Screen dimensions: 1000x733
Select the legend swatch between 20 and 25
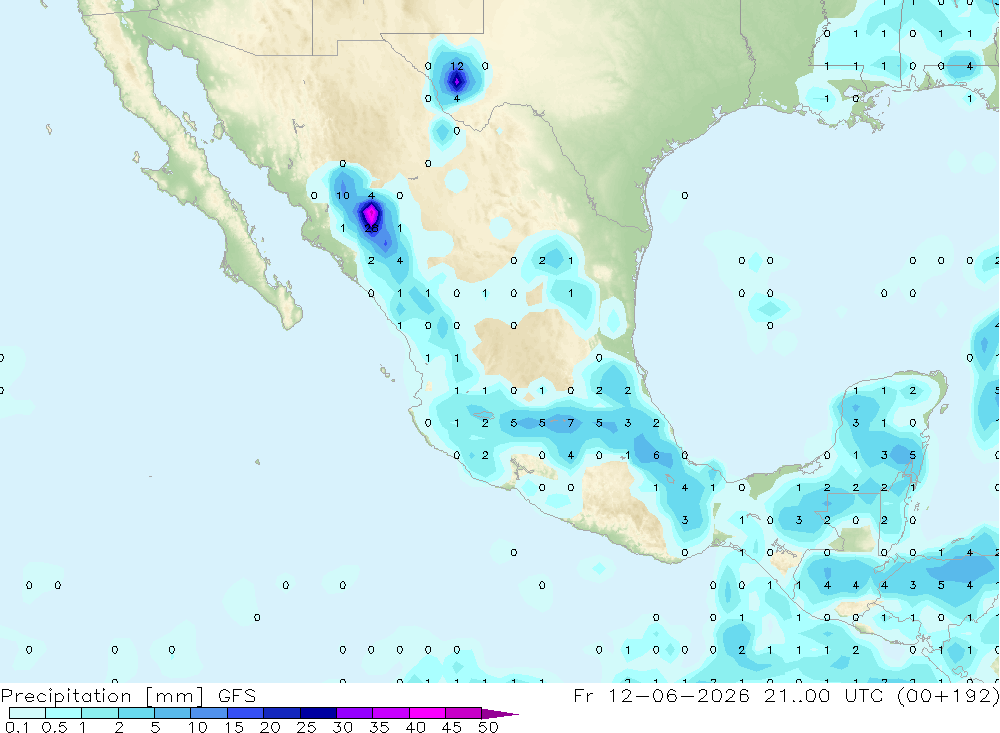click(282, 713)
